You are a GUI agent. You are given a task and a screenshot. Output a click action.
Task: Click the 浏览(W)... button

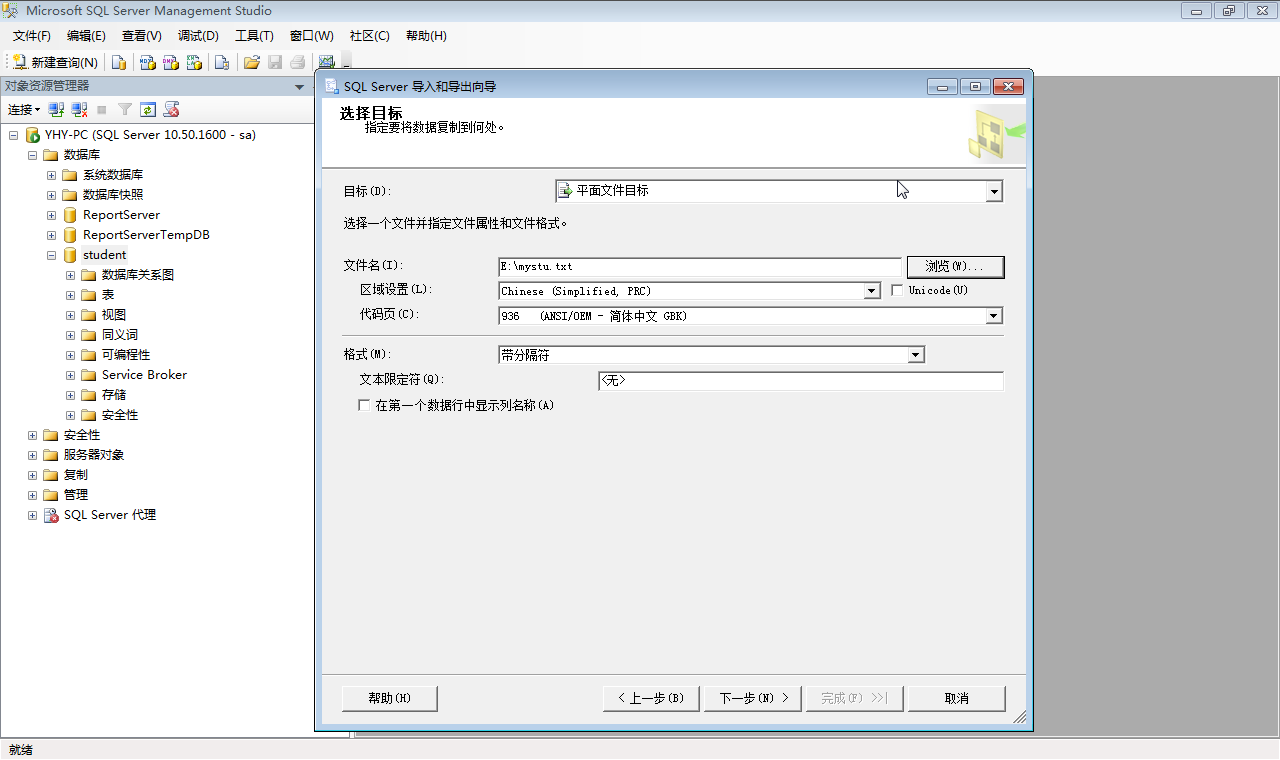[x=955, y=267]
